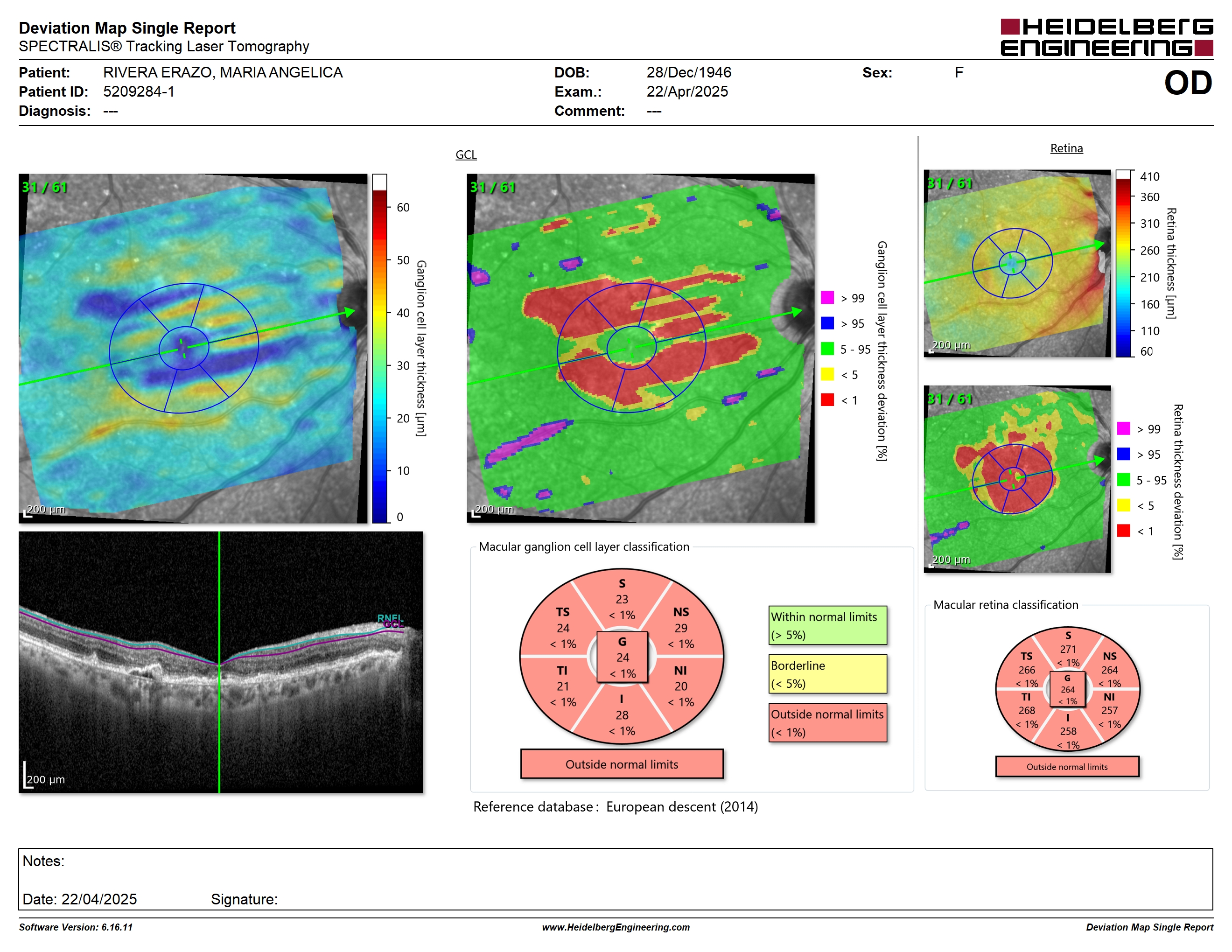Image resolution: width=1232 pixels, height=952 pixels.
Task: Click inside the Notes field
Action: [616, 879]
